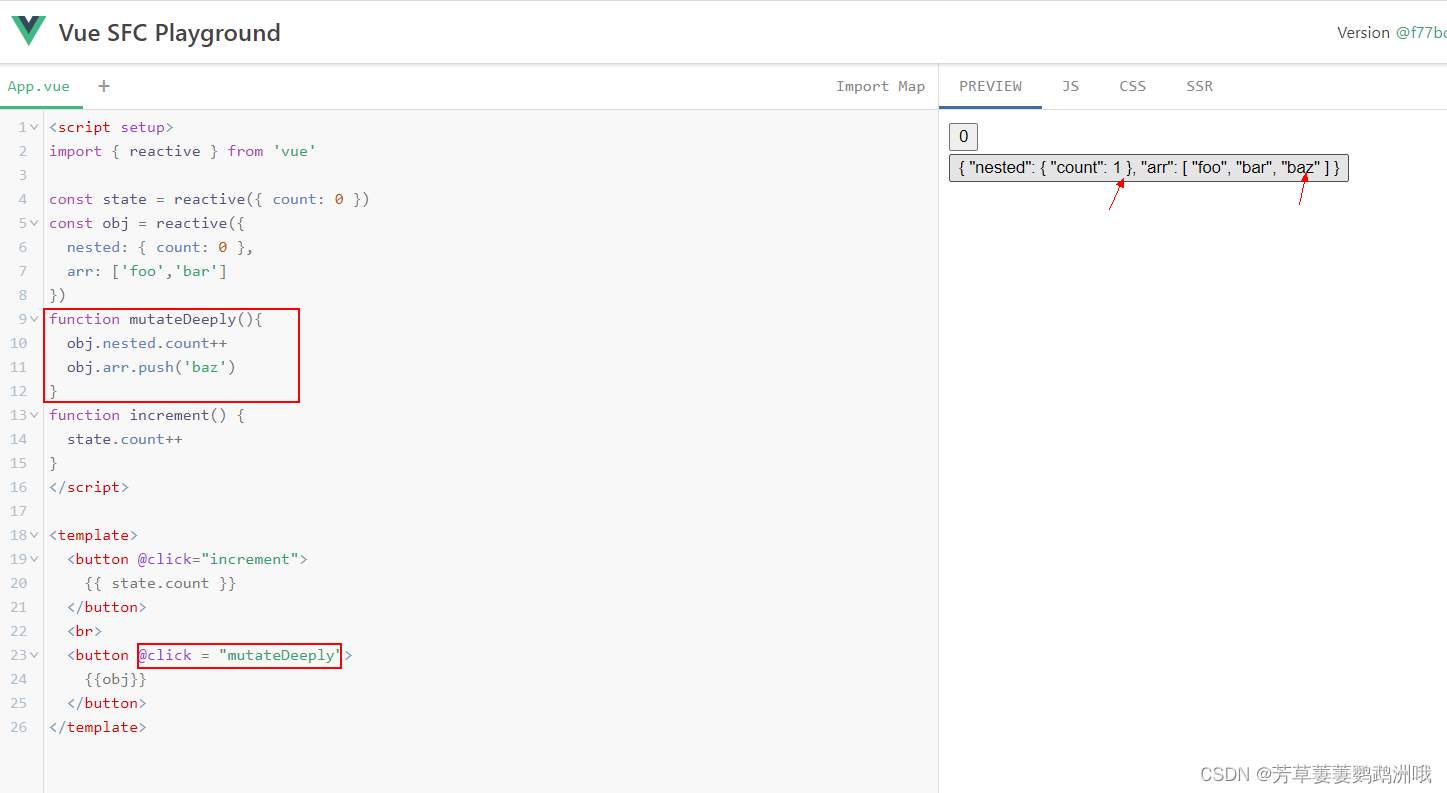The image size is (1447, 793).
Task: Fold the mutateDeeply button element at line 23
Action: point(35,655)
